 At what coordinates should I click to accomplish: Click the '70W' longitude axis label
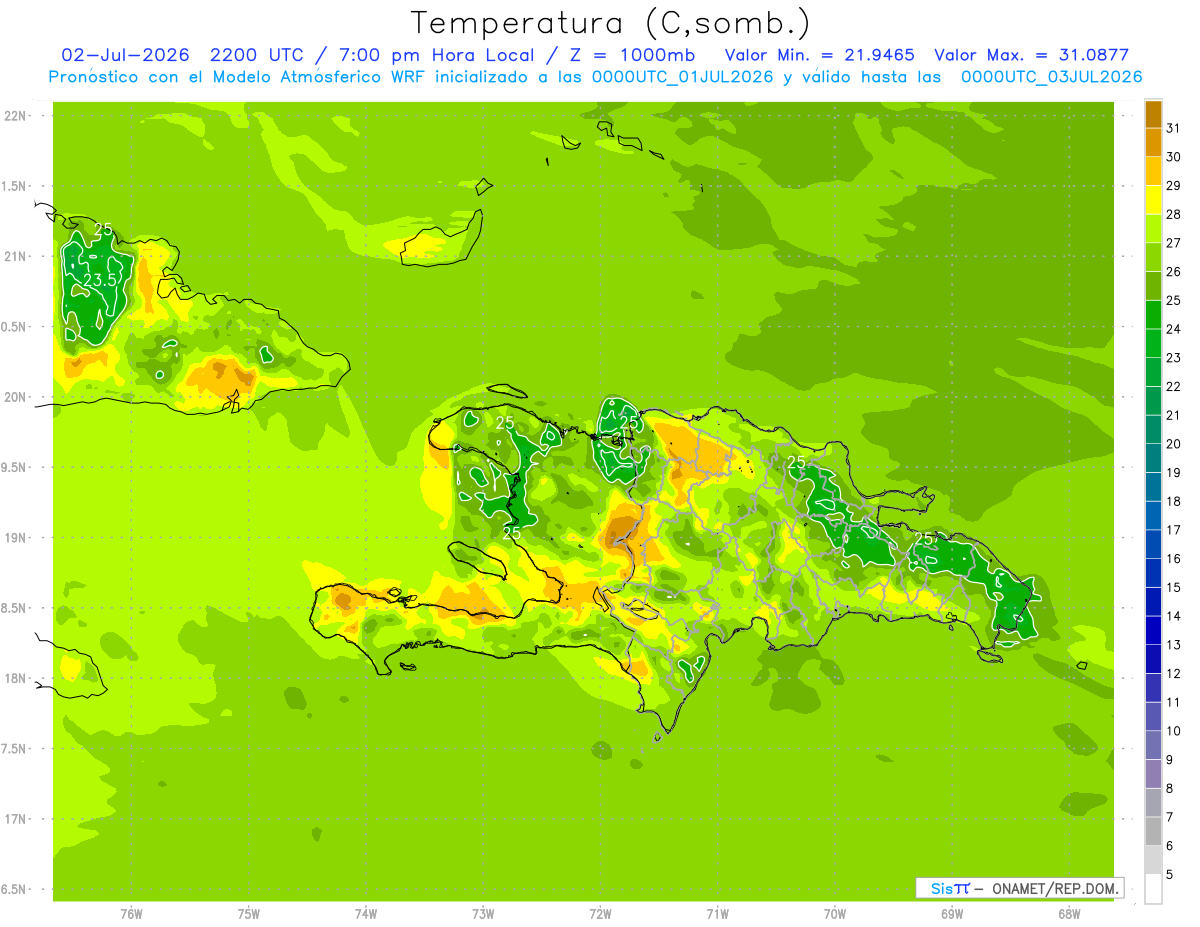pos(835,914)
